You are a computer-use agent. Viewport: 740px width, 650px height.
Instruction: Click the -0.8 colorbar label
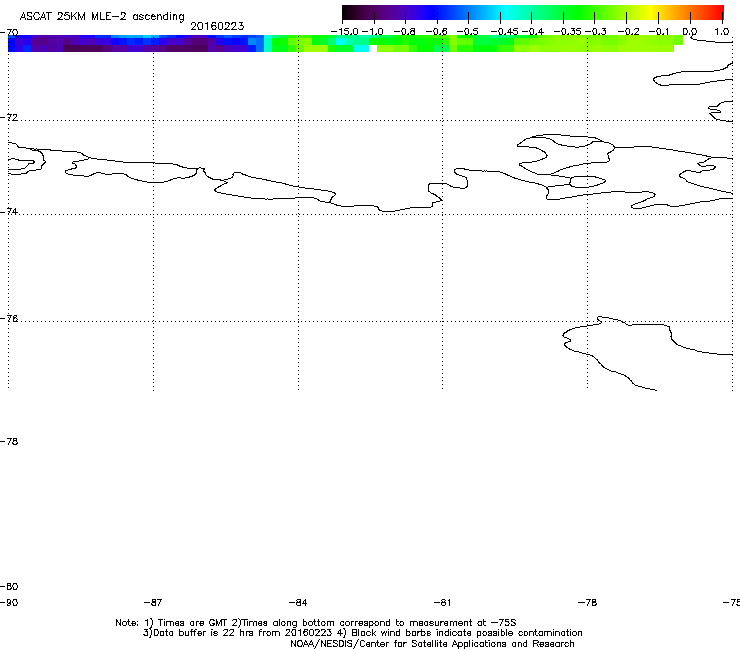(x=404, y=32)
